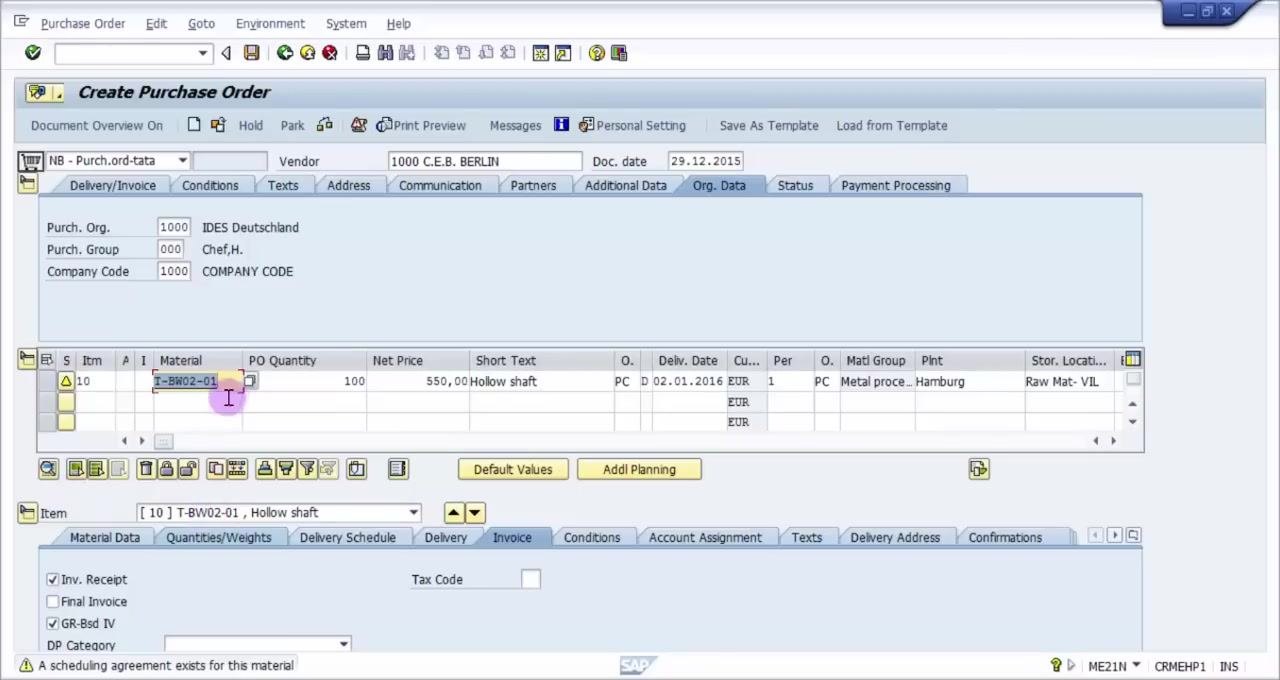The width and height of the screenshot is (1280, 680).
Task: Open the Environment menu
Action: 270,23
